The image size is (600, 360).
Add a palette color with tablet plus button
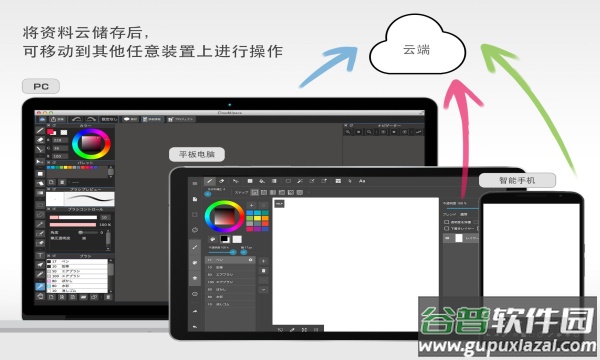[251, 205]
